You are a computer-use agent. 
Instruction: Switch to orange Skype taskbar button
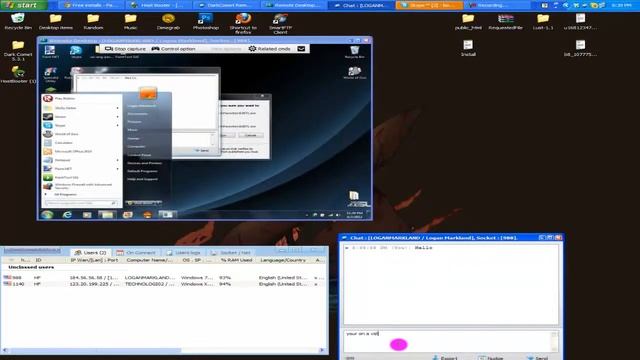429,5
